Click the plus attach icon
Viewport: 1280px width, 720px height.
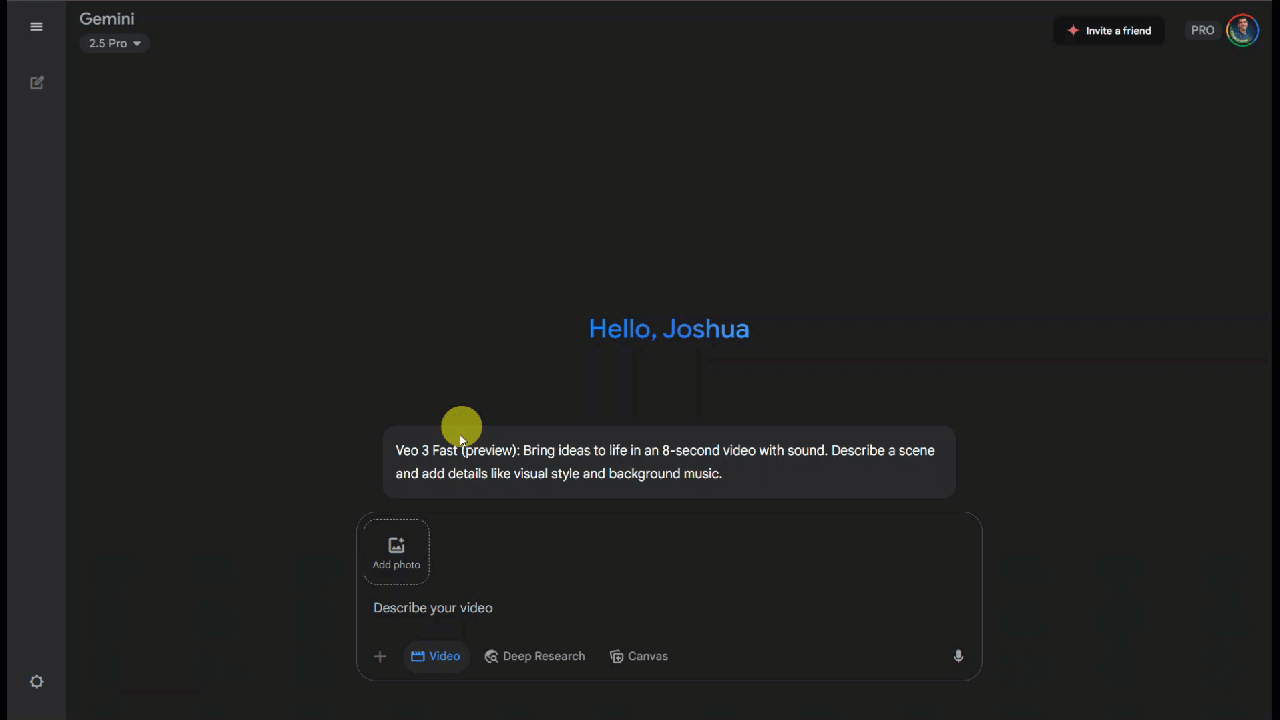point(380,657)
